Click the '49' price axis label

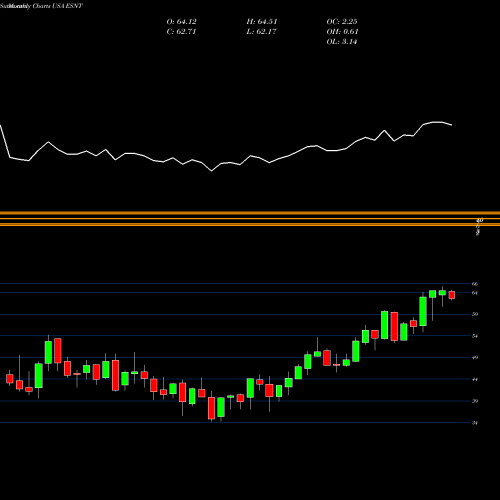tap(475, 358)
